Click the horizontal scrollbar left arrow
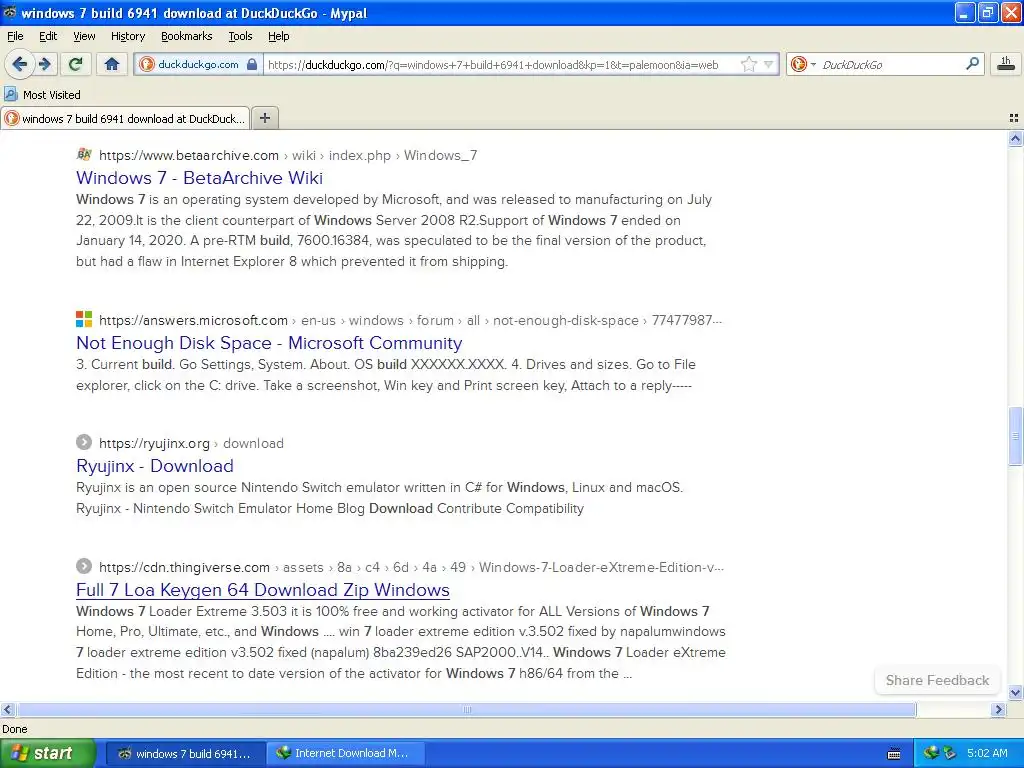 [x=7, y=709]
